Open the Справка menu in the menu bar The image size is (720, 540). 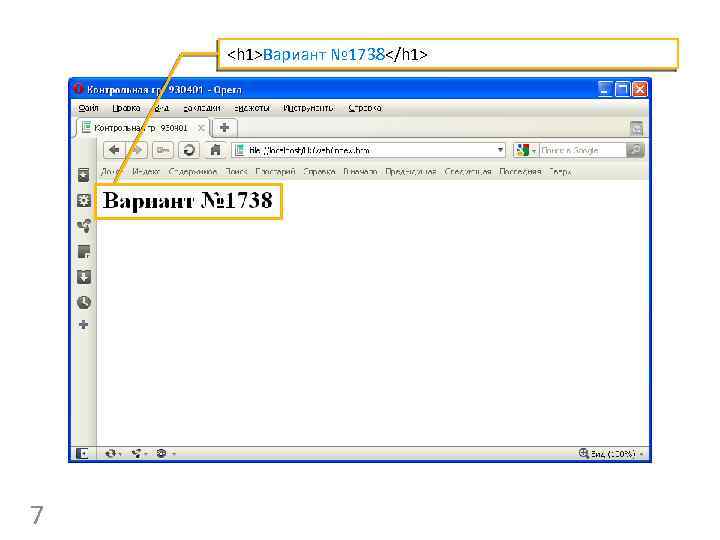[365, 108]
